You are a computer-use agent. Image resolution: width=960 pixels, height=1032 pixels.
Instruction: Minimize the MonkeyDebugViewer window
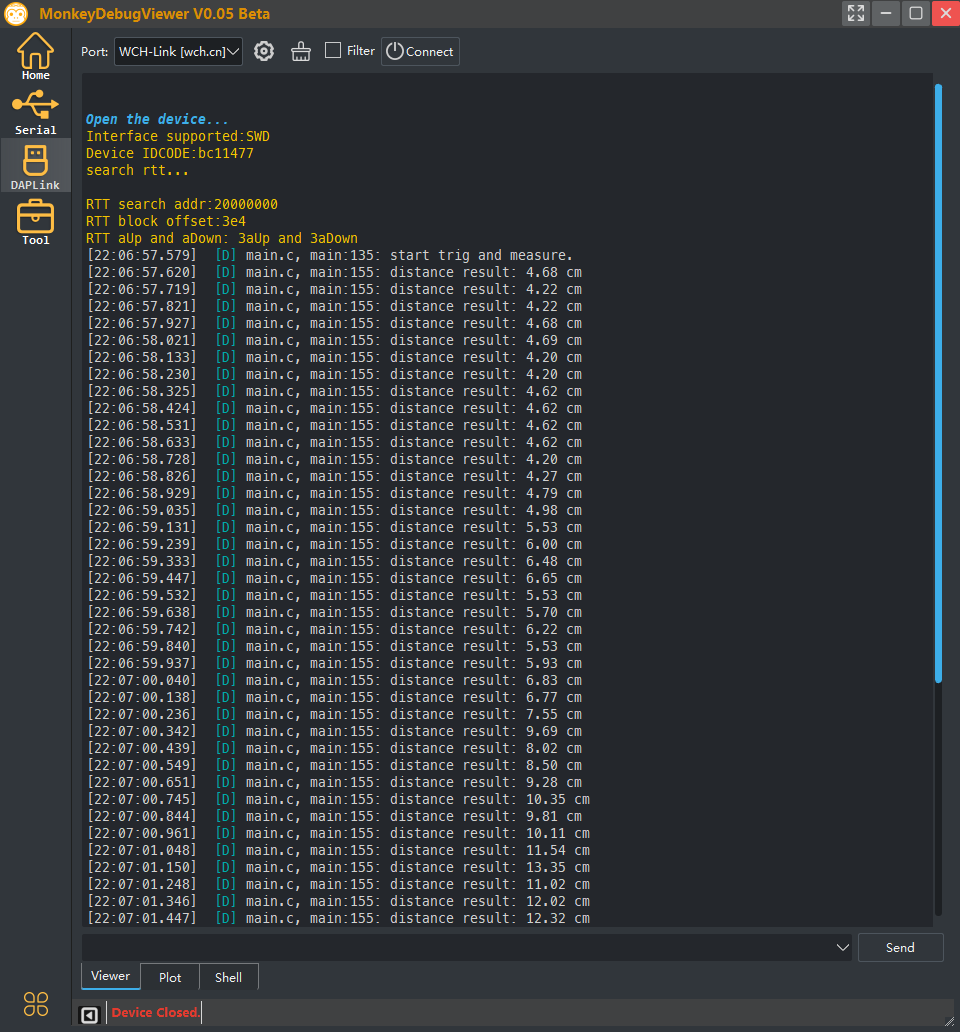tap(886, 13)
